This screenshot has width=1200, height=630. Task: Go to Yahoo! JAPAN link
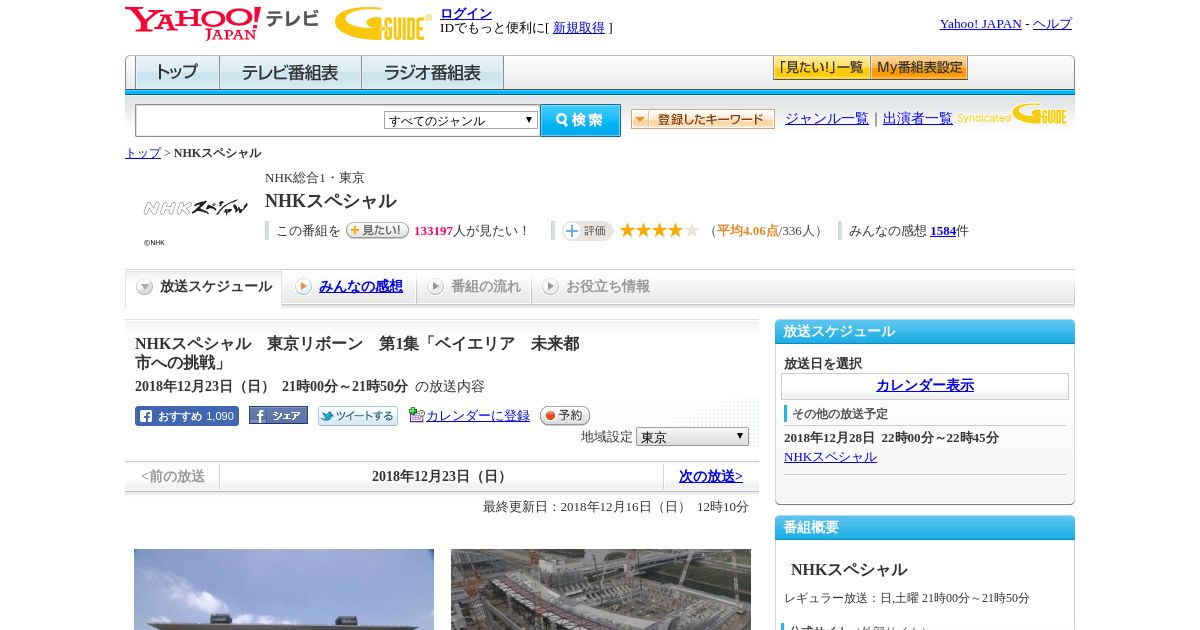point(980,24)
